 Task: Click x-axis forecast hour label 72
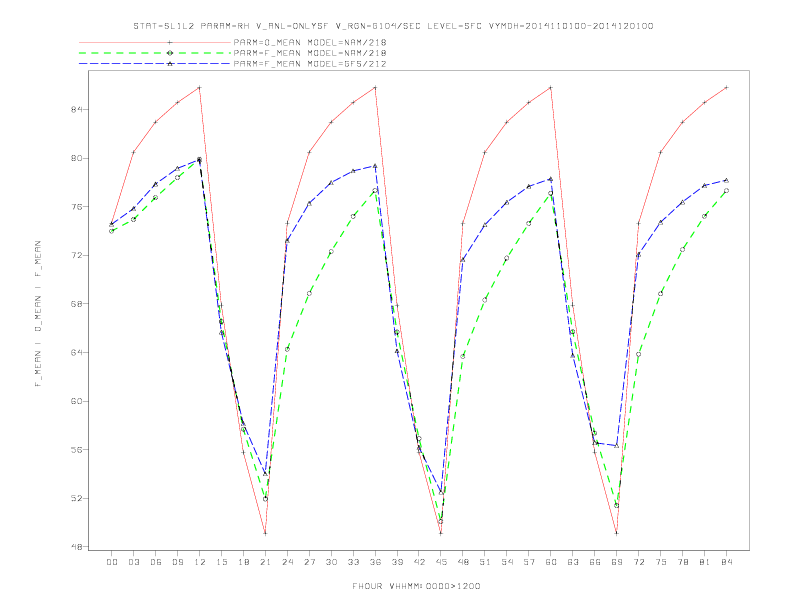tap(638, 562)
